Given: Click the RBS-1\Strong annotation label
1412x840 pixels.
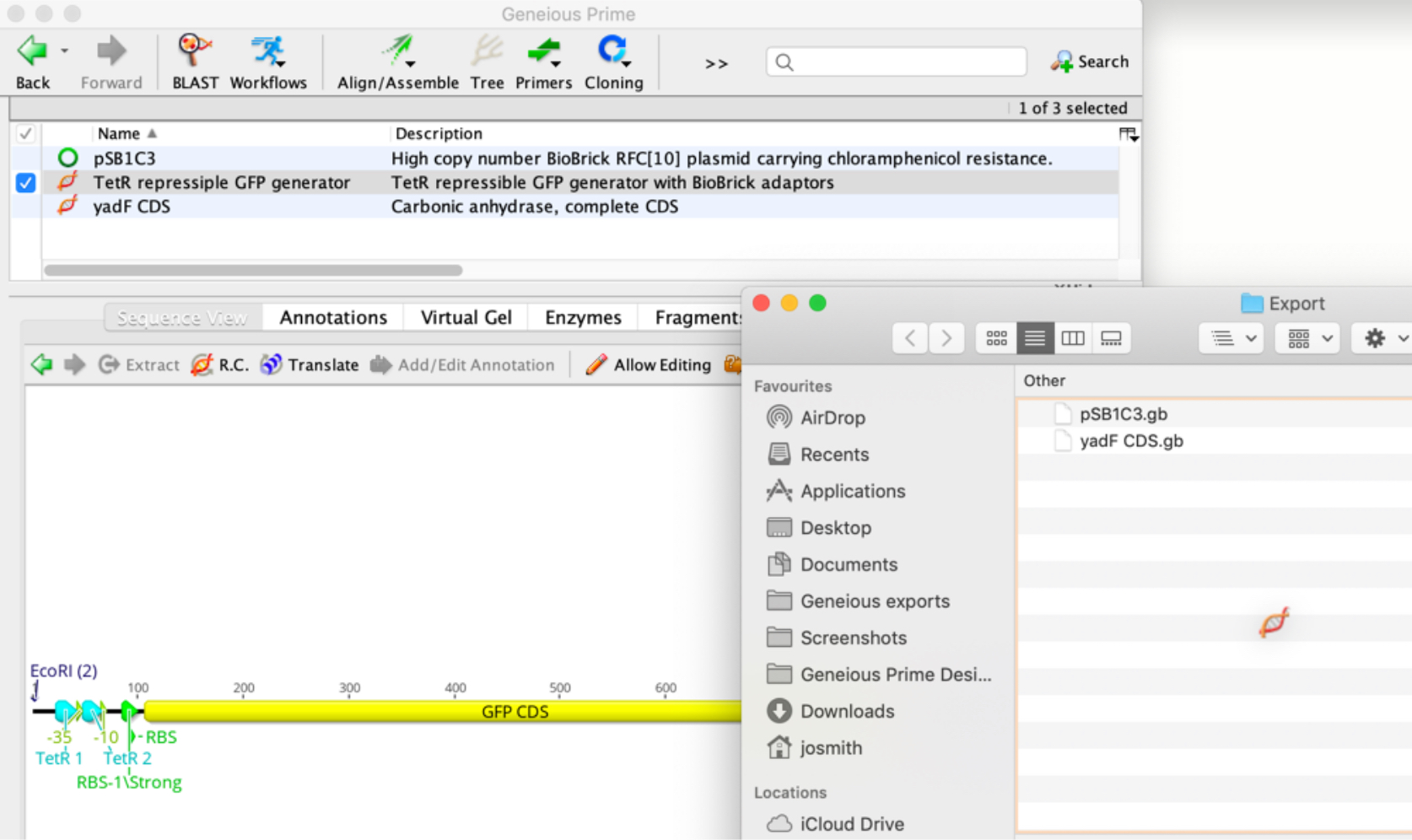Looking at the screenshot, I should coord(129,782).
